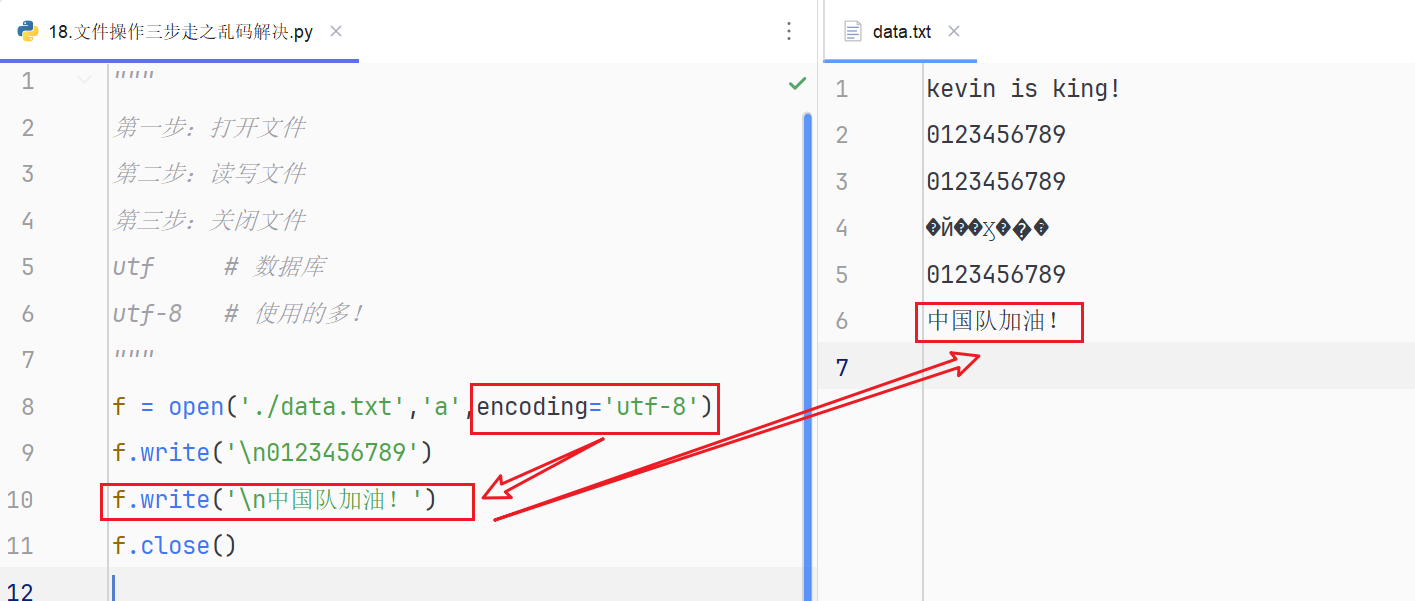Click the green checkmark inspection indicator
This screenshot has height=601, width=1415.
[x=797, y=83]
